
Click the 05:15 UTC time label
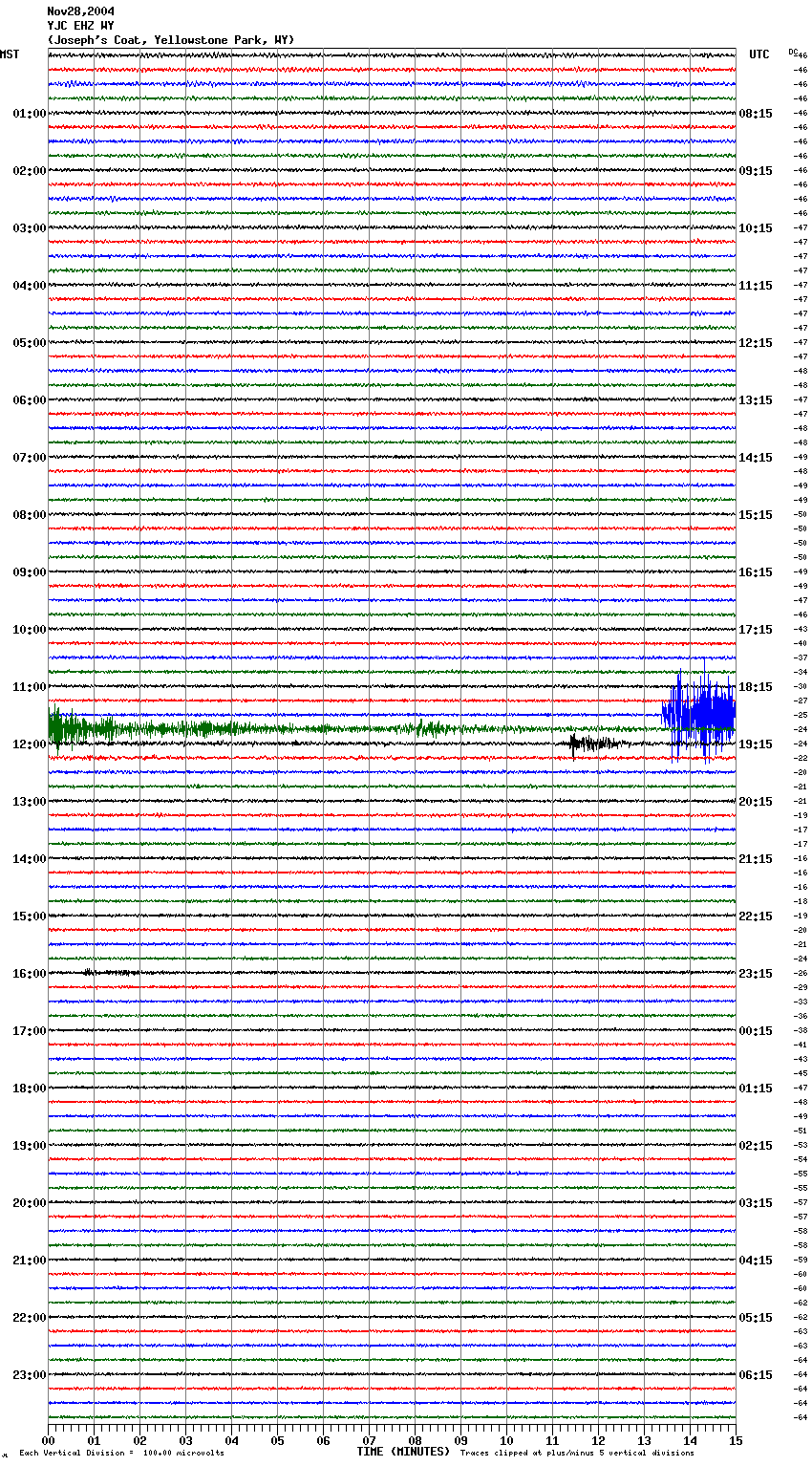tap(756, 1318)
